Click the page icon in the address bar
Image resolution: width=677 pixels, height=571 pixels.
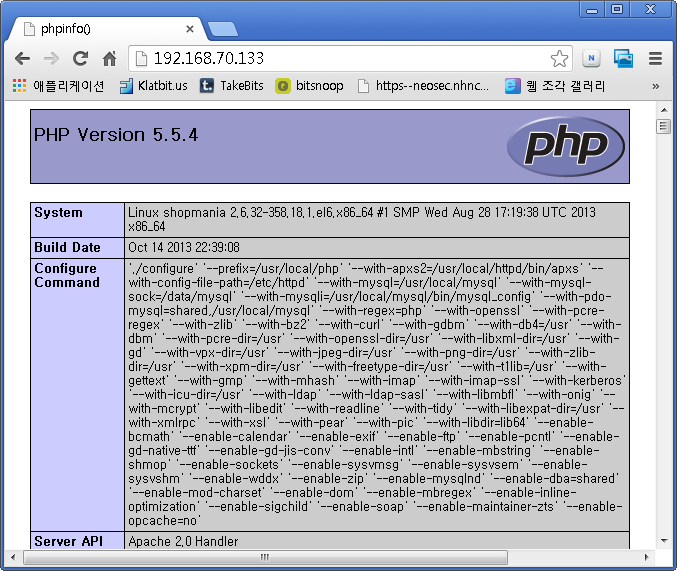tap(141, 58)
